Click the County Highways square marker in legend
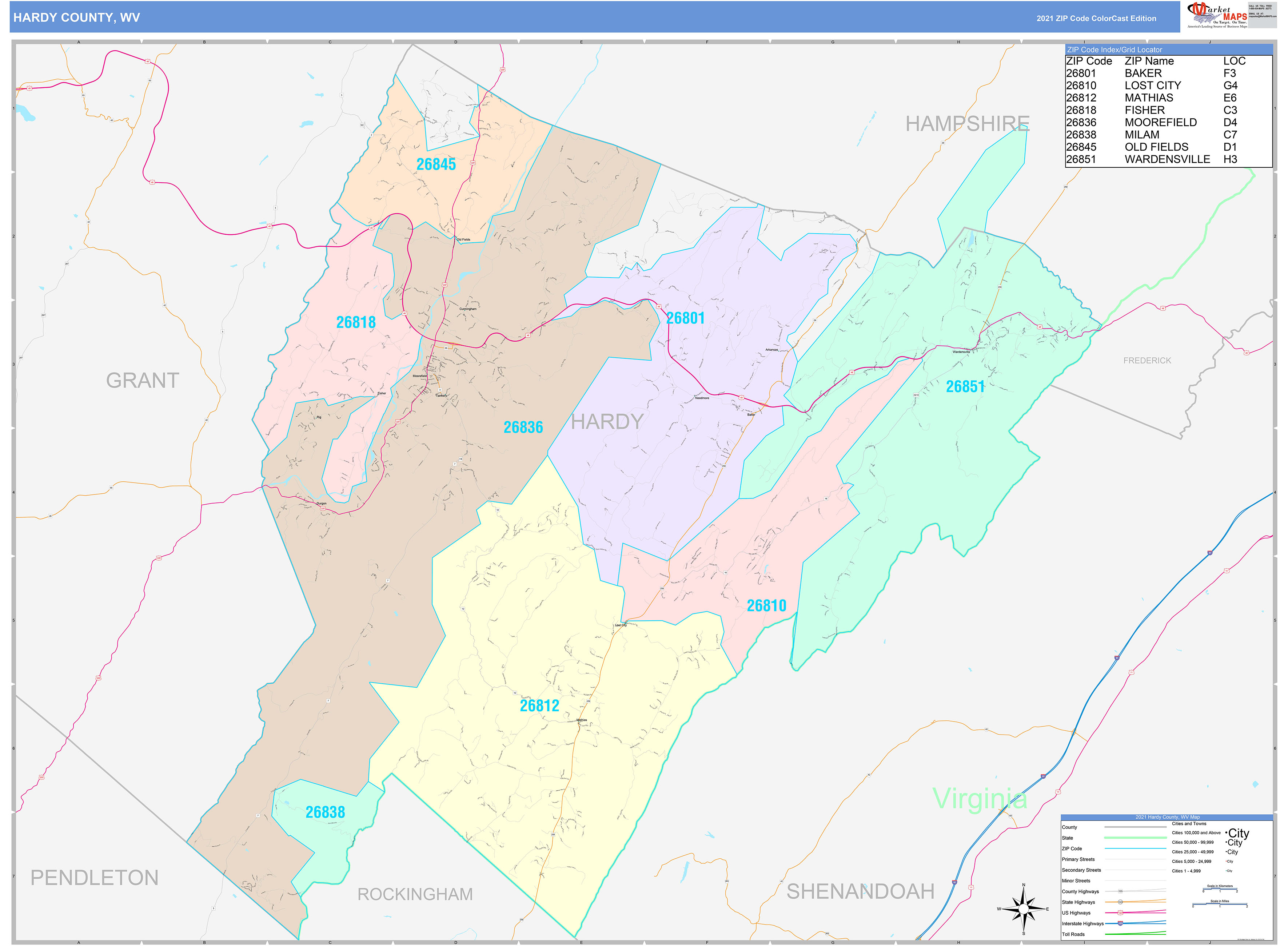The width and height of the screenshot is (1288, 946). [1120, 891]
